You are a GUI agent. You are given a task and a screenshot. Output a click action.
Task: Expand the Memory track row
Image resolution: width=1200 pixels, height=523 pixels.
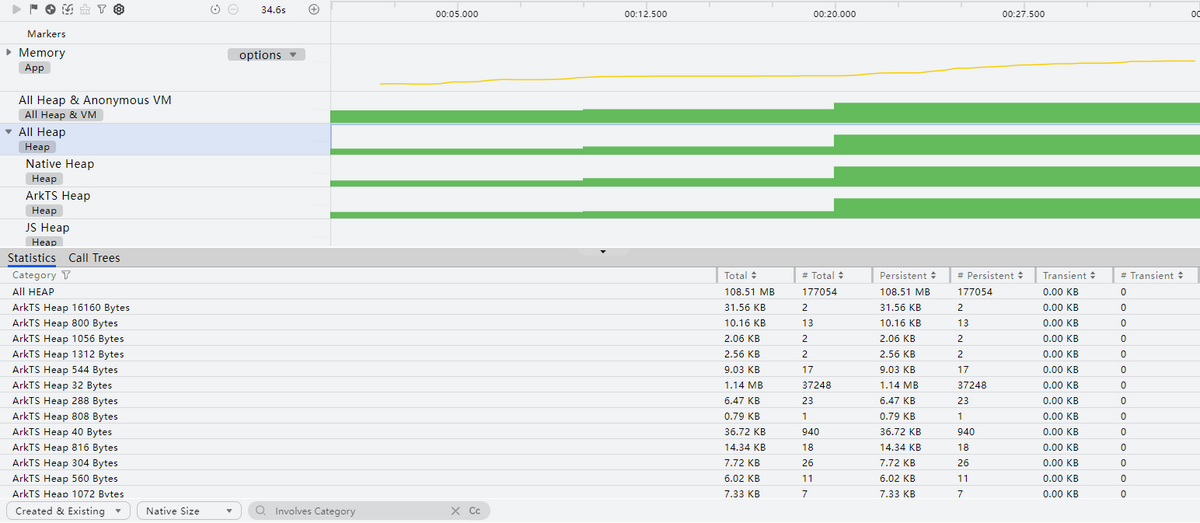click(x=9, y=52)
